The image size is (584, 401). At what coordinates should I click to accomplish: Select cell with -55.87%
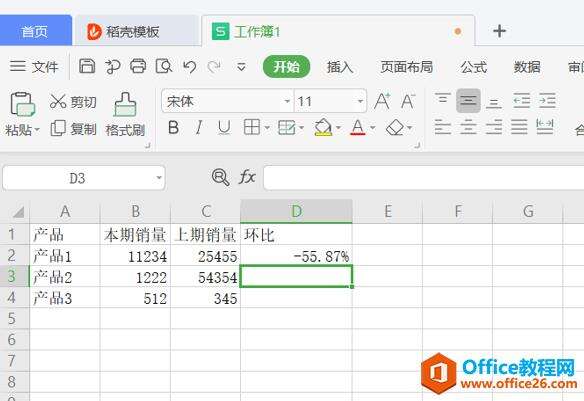[x=296, y=256]
